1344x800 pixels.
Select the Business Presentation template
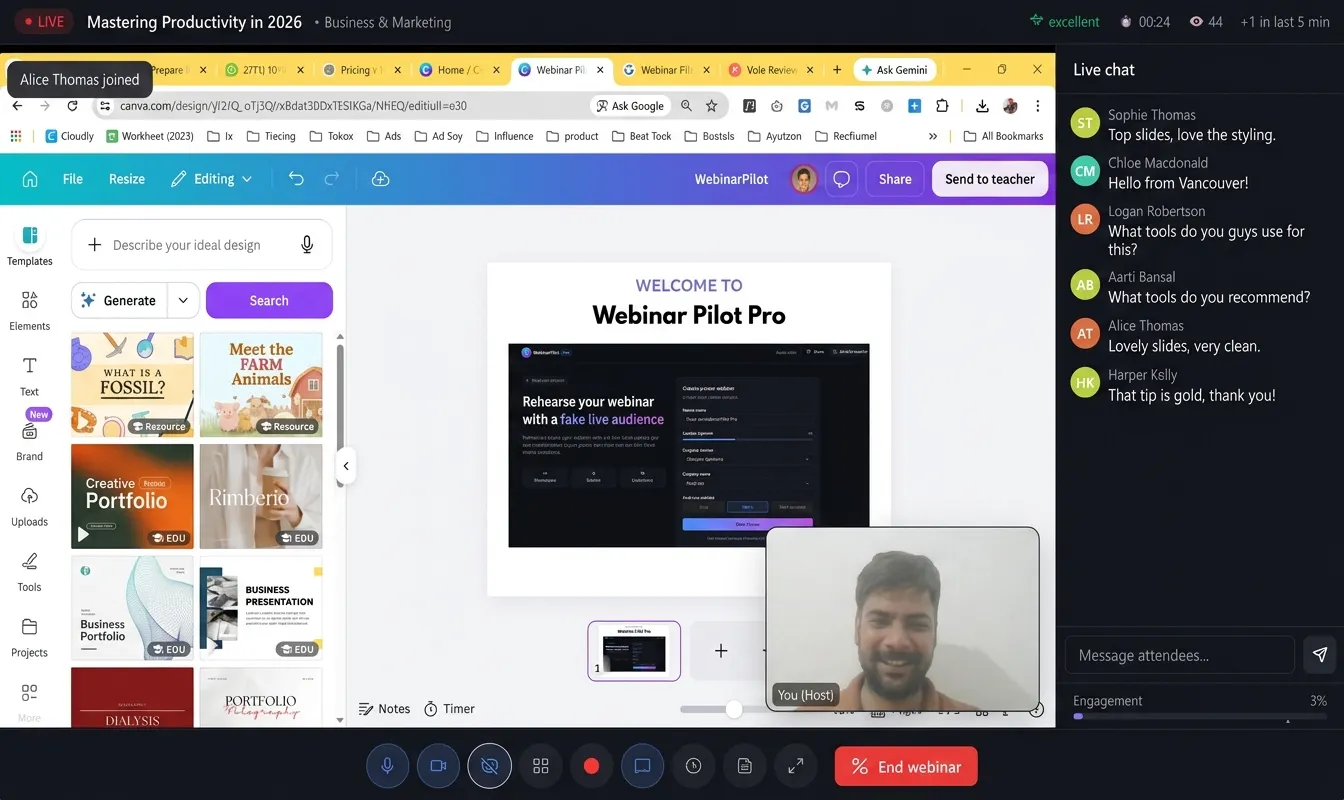(x=261, y=608)
